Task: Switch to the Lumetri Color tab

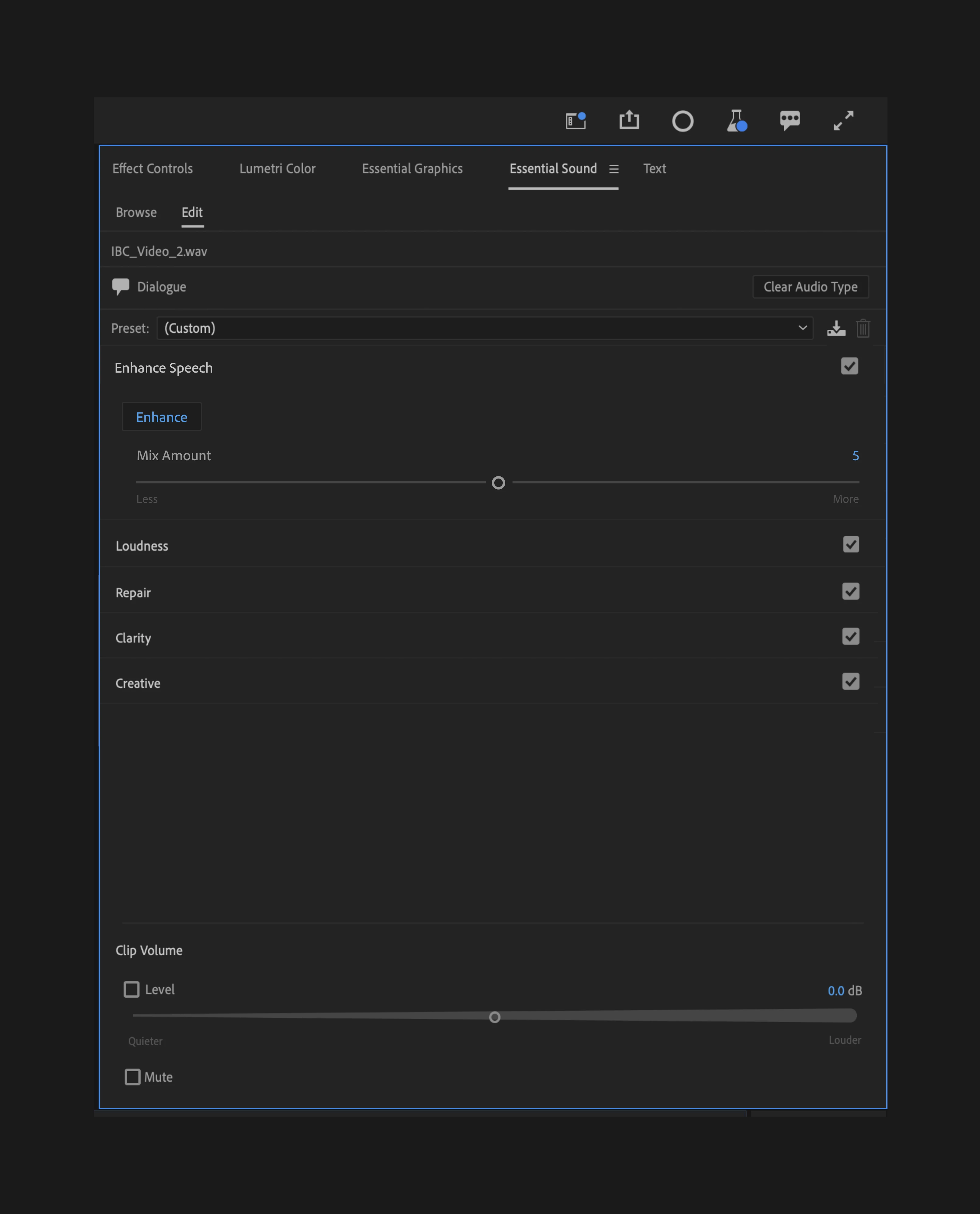Action: 277,169
